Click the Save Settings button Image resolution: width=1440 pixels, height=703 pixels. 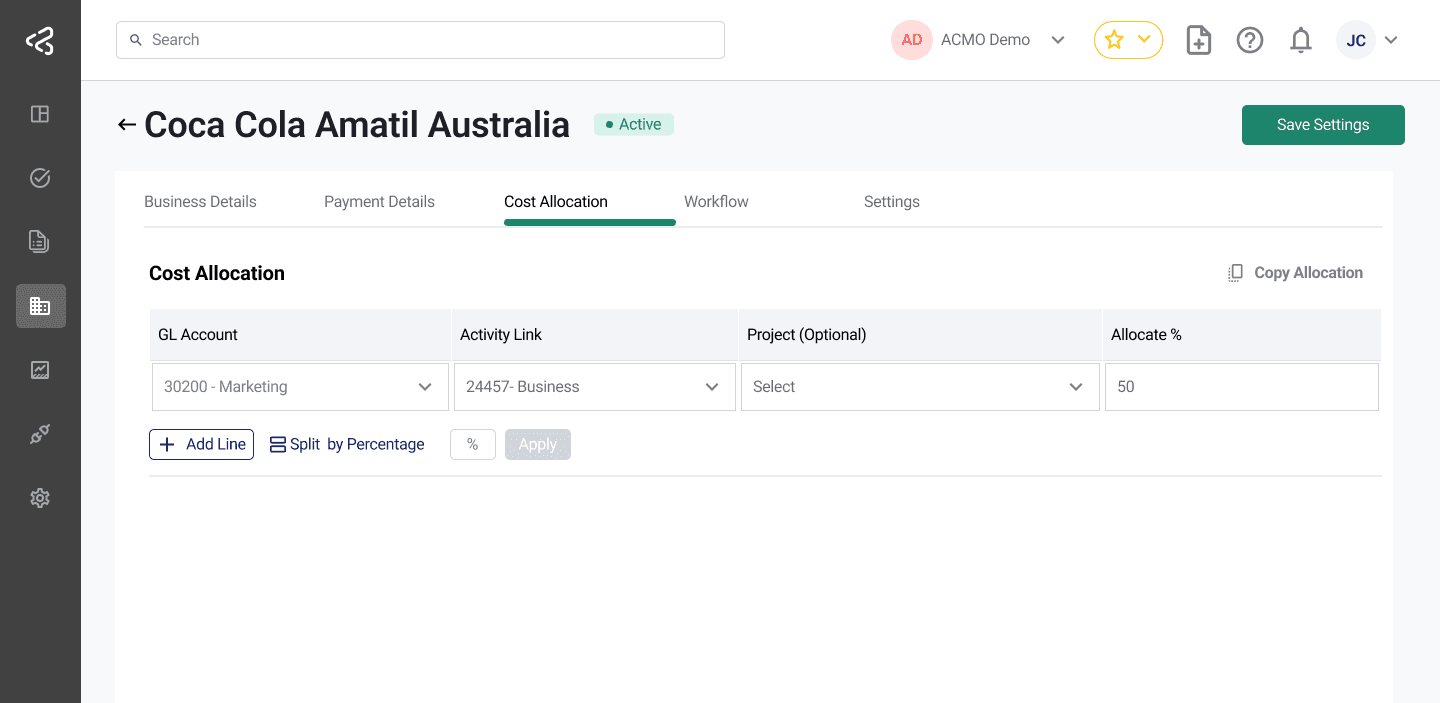tap(1323, 125)
